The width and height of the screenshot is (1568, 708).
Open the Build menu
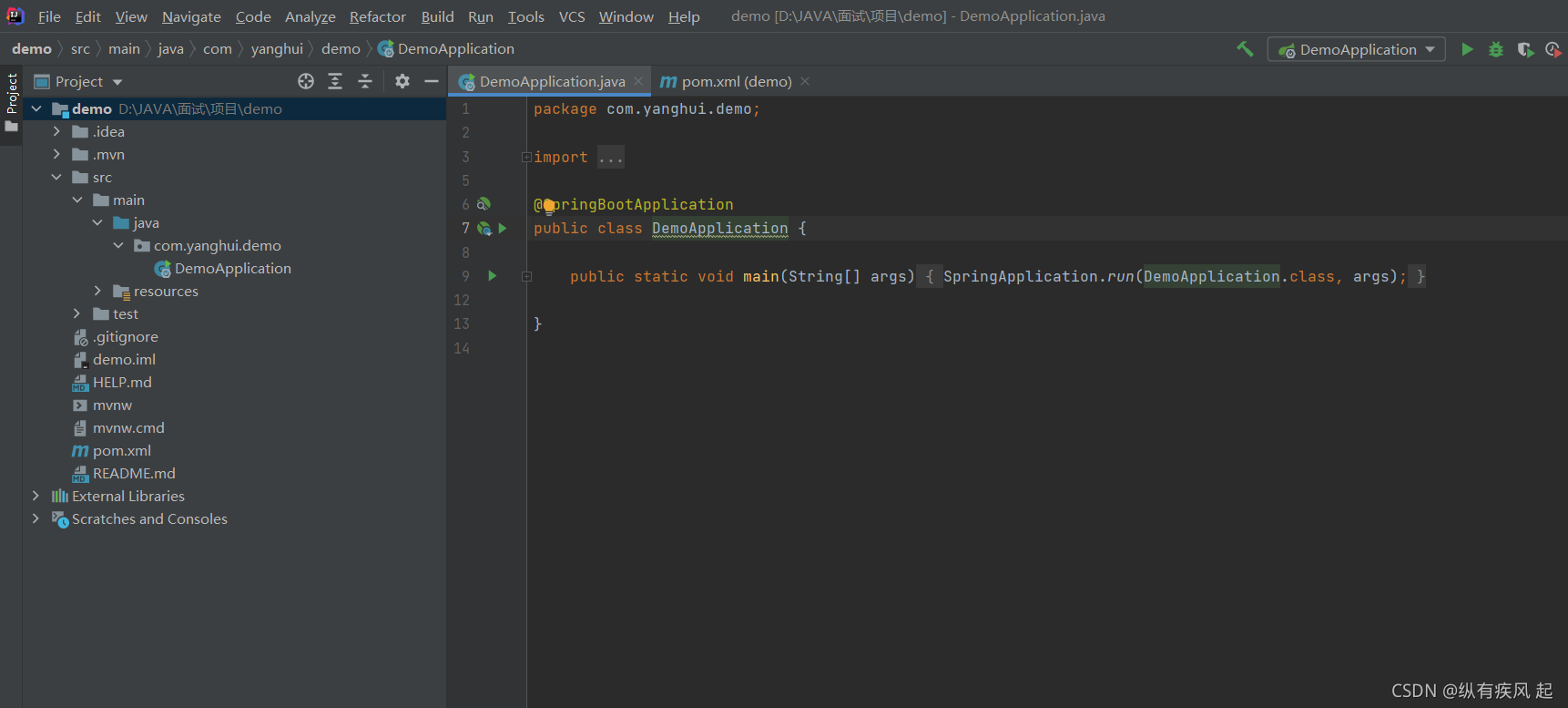coord(437,16)
